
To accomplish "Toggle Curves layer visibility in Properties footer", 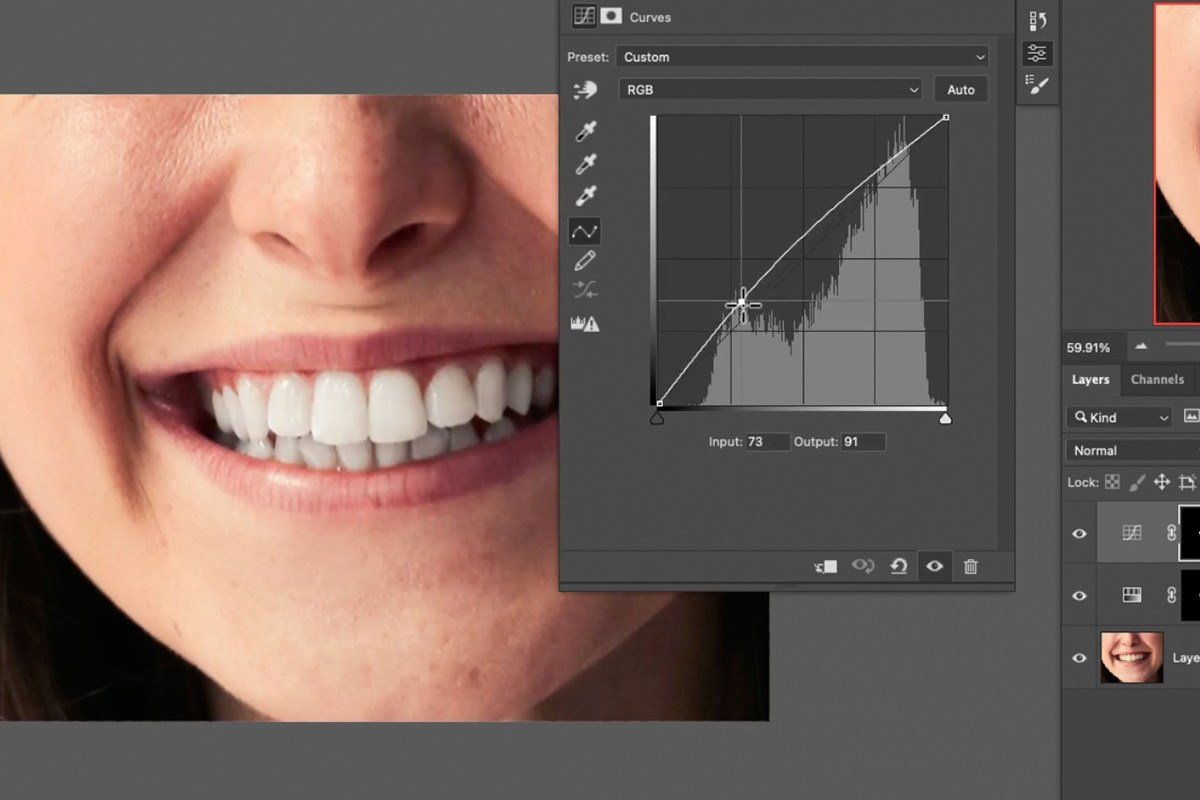I will tap(934, 566).
